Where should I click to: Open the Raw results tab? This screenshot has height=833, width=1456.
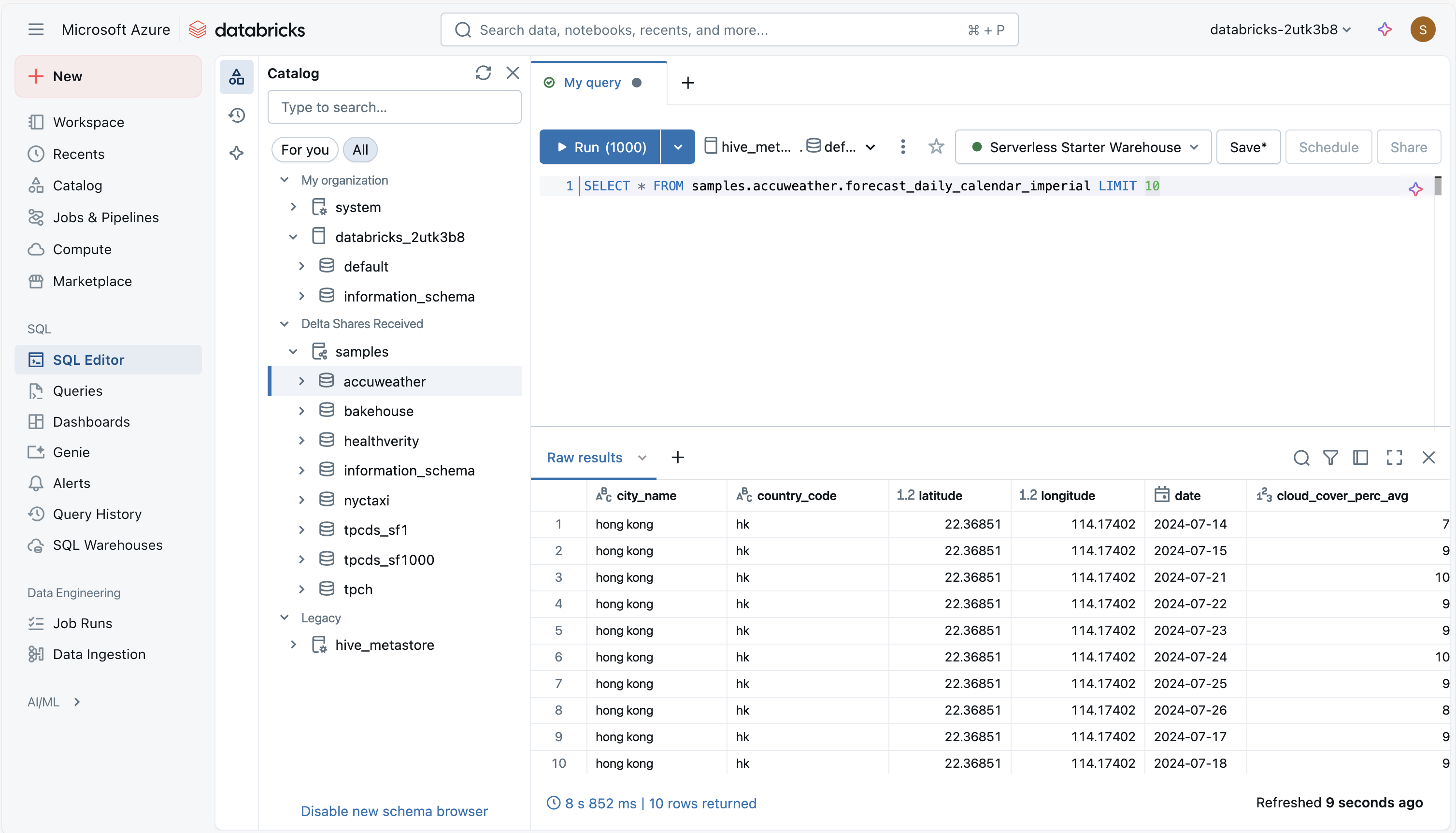click(x=584, y=457)
